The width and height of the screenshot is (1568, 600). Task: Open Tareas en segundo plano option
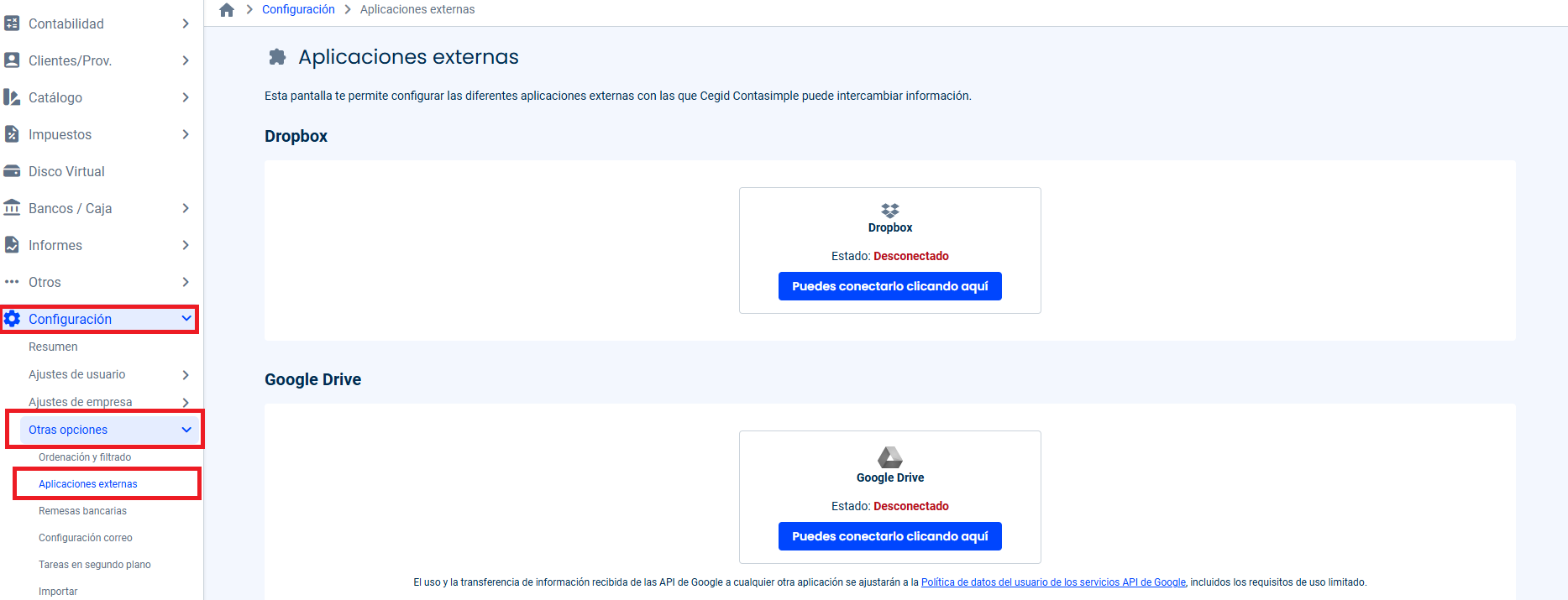pos(95,565)
